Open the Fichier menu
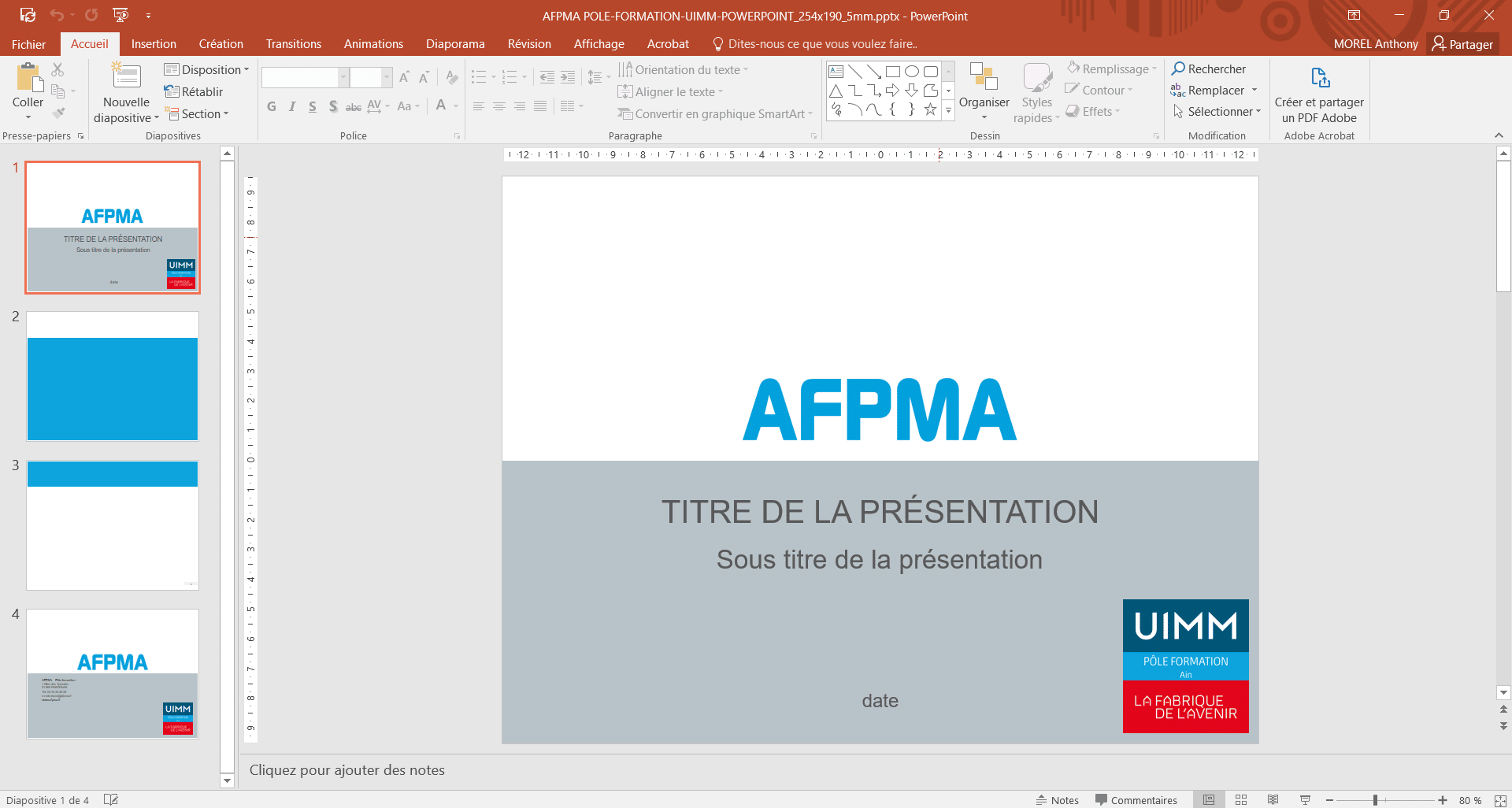Screen dimensions: 1512x808 [28, 44]
